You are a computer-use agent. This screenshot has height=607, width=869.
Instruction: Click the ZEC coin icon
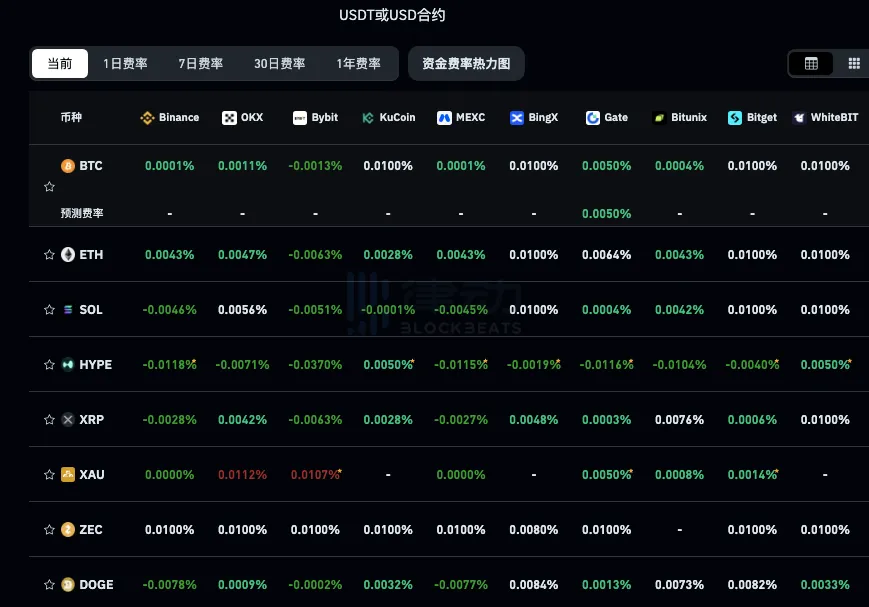click(x=68, y=529)
